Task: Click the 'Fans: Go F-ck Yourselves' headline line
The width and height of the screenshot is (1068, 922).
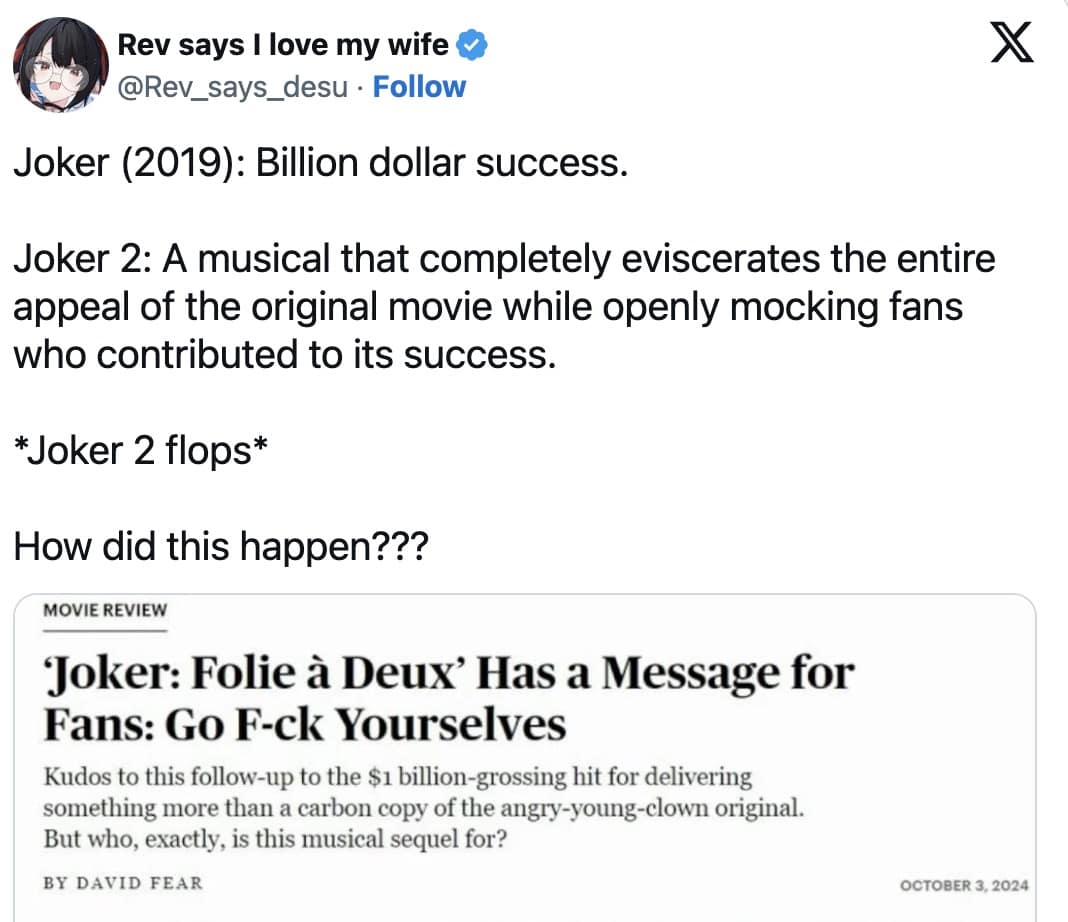Action: pyautogui.click(x=304, y=724)
